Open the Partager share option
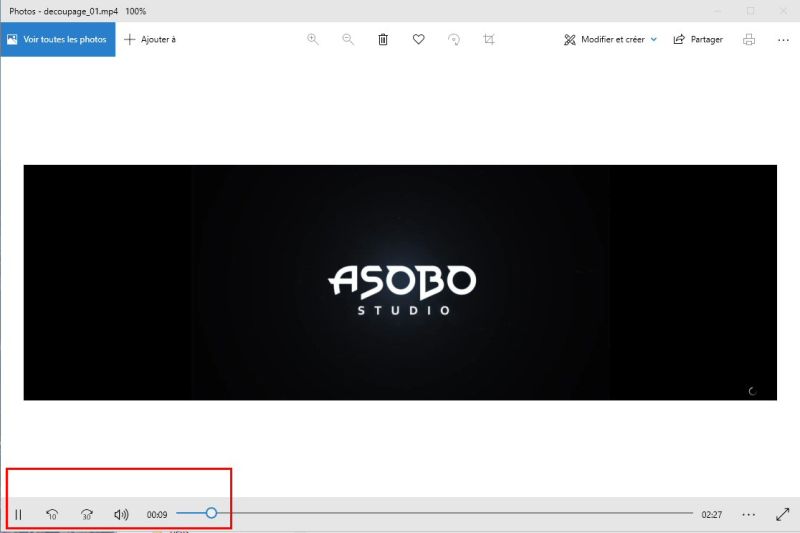800x533 pixels. [x=698, y=39]
